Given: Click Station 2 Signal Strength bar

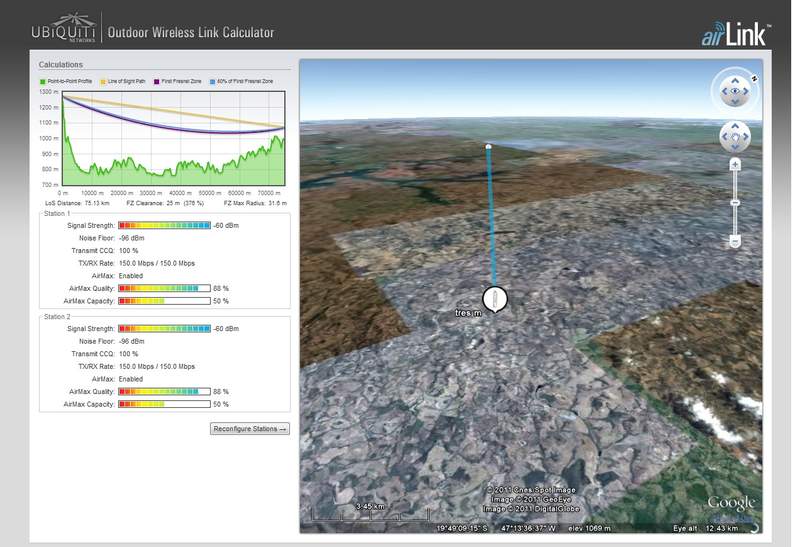Looking at the screenshot, I should [164, 329].
